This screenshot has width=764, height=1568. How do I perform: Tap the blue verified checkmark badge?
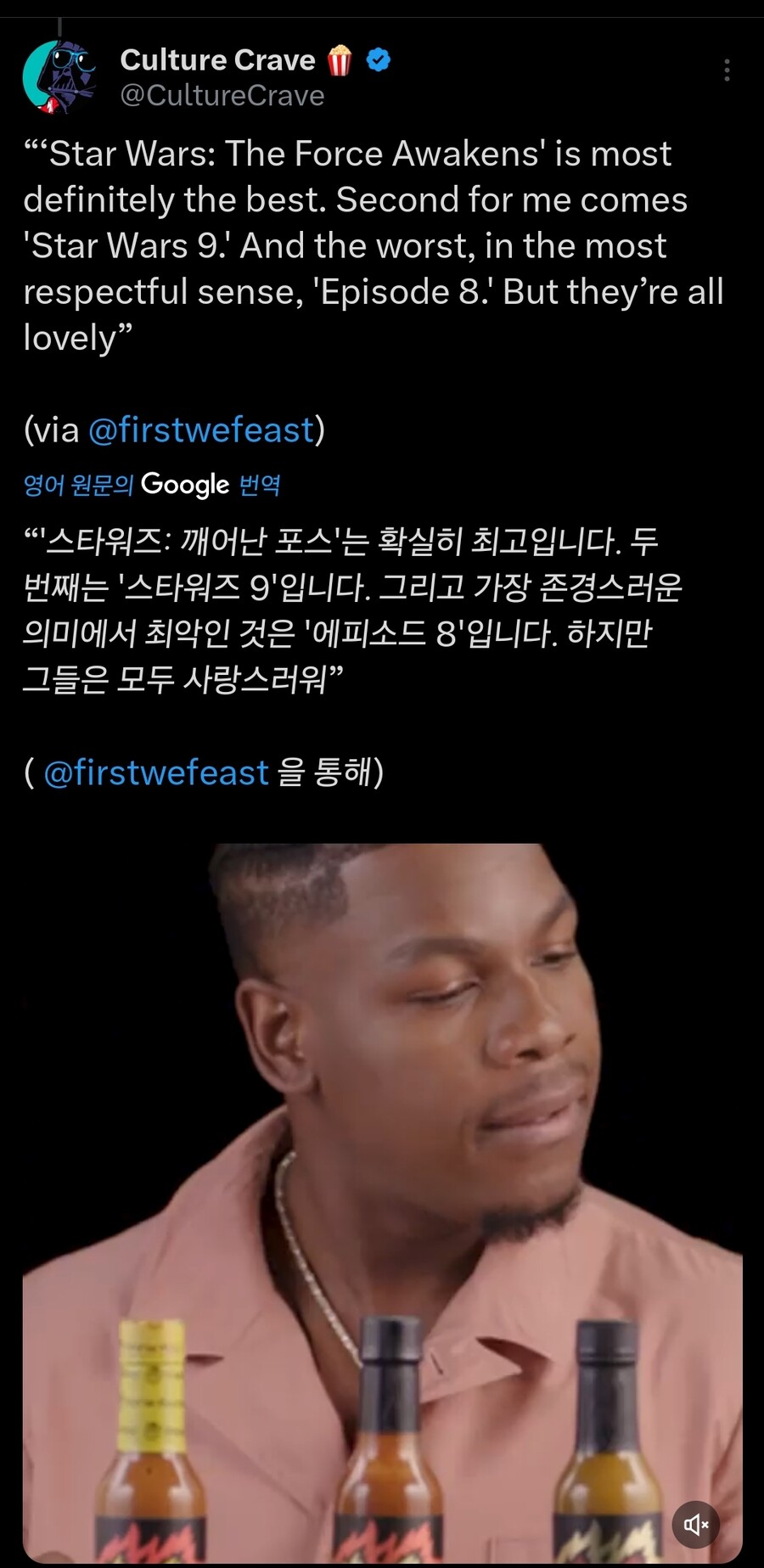pos(379,59)
